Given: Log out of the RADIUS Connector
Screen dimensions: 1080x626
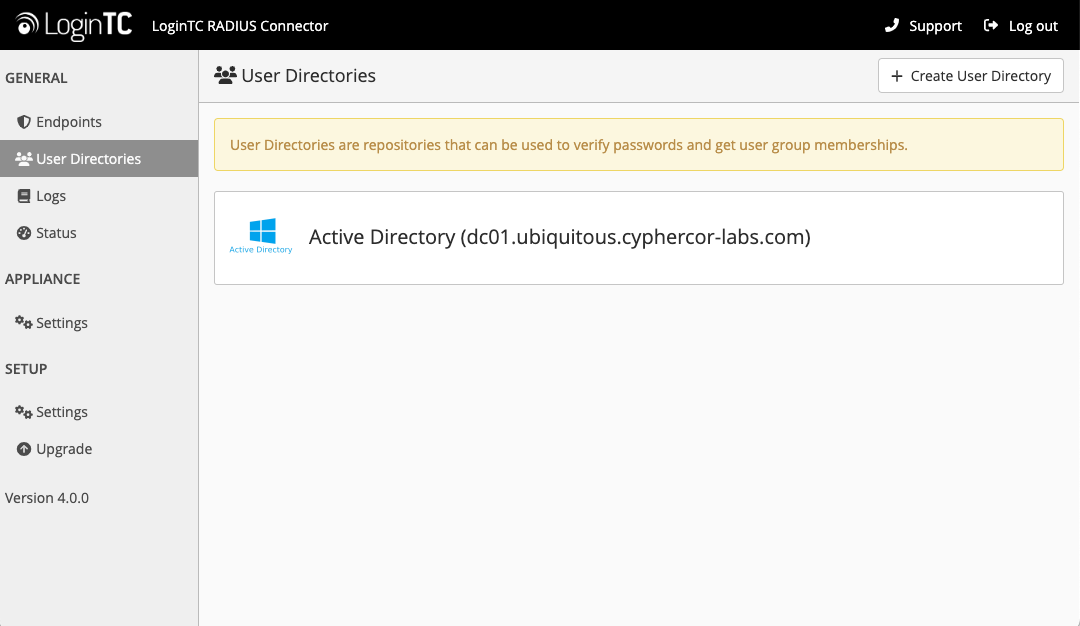Looking at the screenshot, I should coord(1033,26).
